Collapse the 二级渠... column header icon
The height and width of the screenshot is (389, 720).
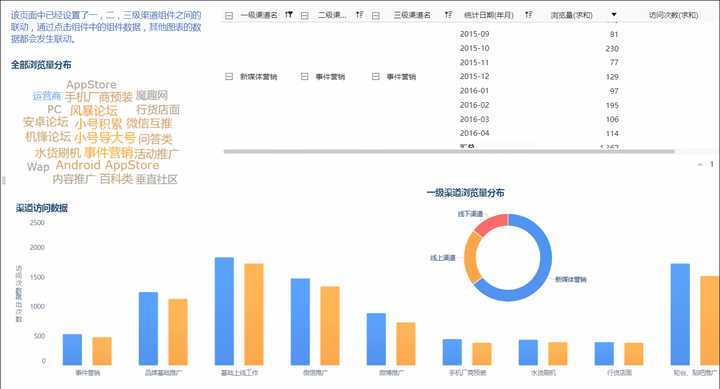coord(304,16)
